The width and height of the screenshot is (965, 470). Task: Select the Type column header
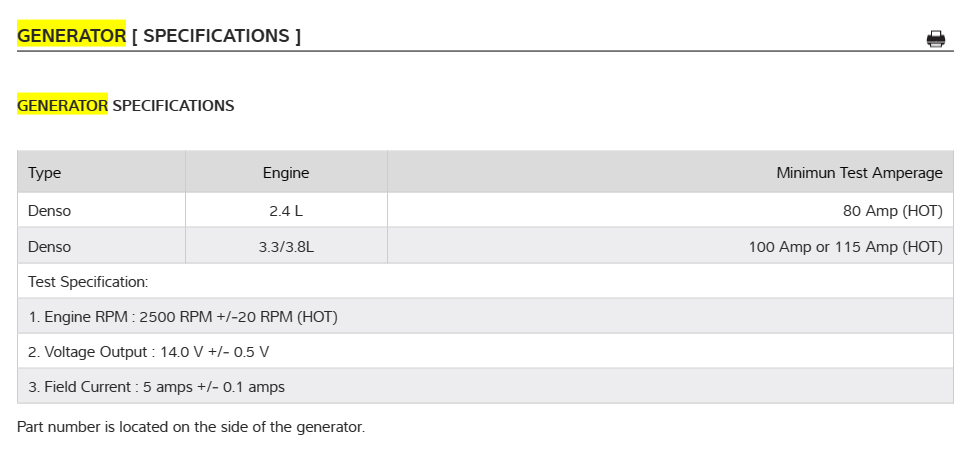[45, 173]
